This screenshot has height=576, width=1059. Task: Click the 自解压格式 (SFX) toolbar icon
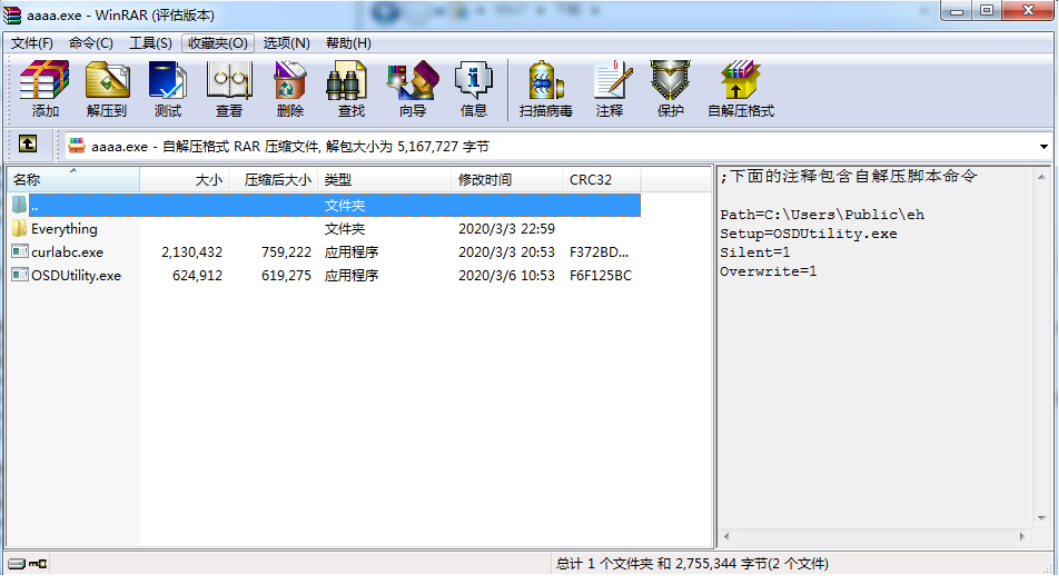click(x=740, y=81)
